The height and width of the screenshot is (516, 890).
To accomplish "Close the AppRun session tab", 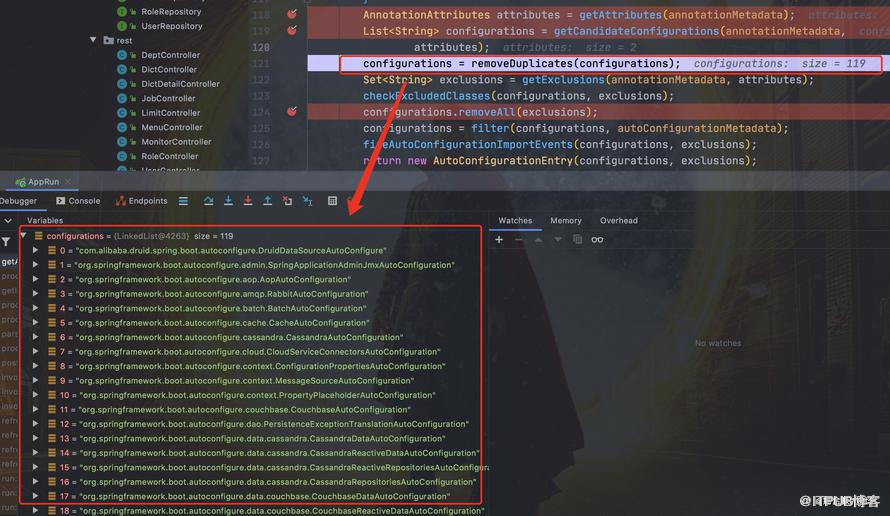I will tap(68, 182).
